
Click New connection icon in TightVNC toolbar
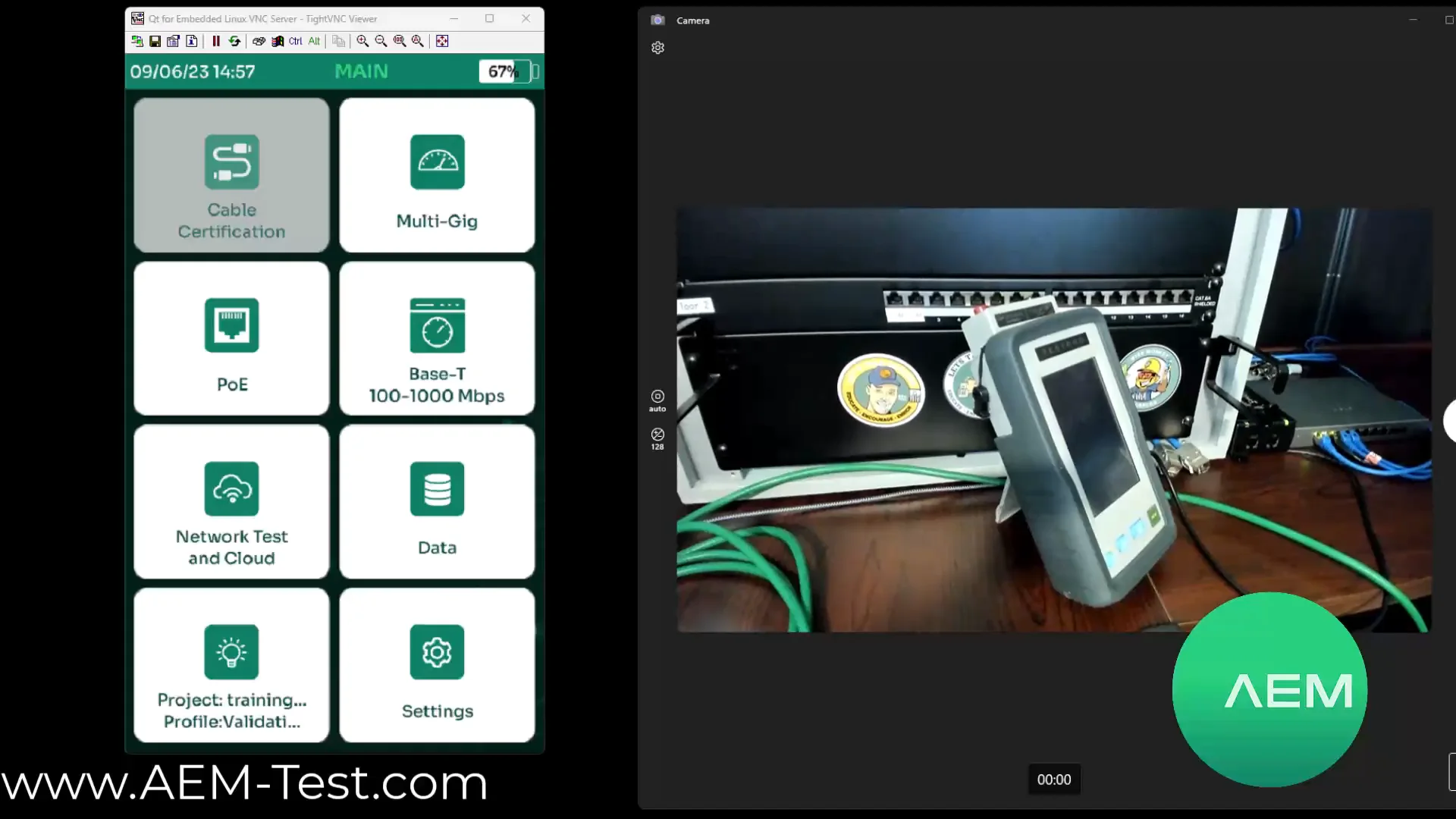pos(136,41)
